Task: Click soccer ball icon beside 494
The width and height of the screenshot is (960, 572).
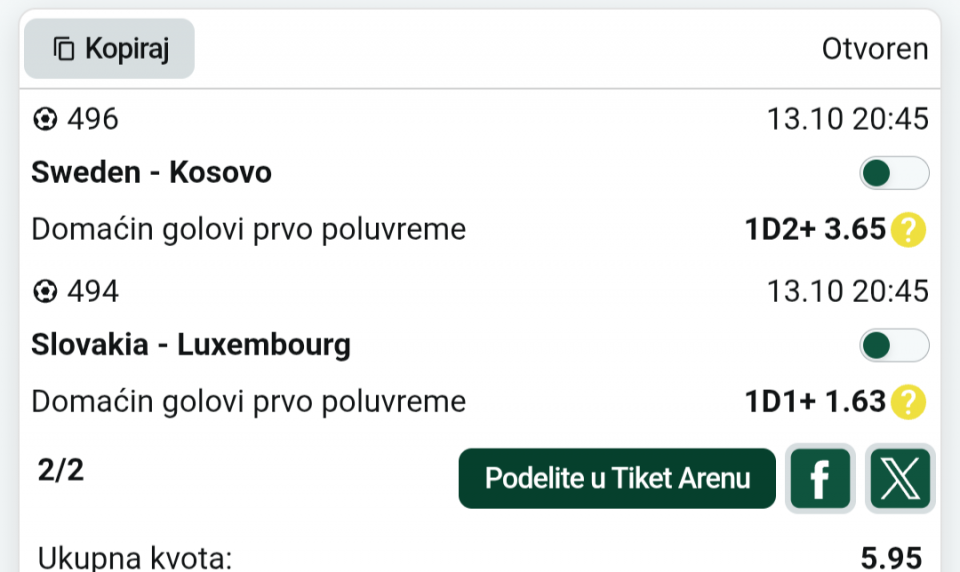Action: pyautogui.click(x=45, y=292)
